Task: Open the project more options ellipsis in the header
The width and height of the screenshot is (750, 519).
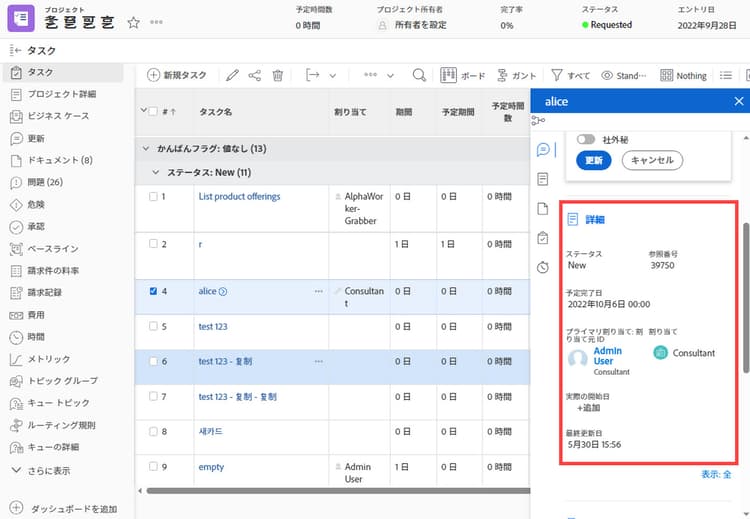Action: [x=156, y=22]
